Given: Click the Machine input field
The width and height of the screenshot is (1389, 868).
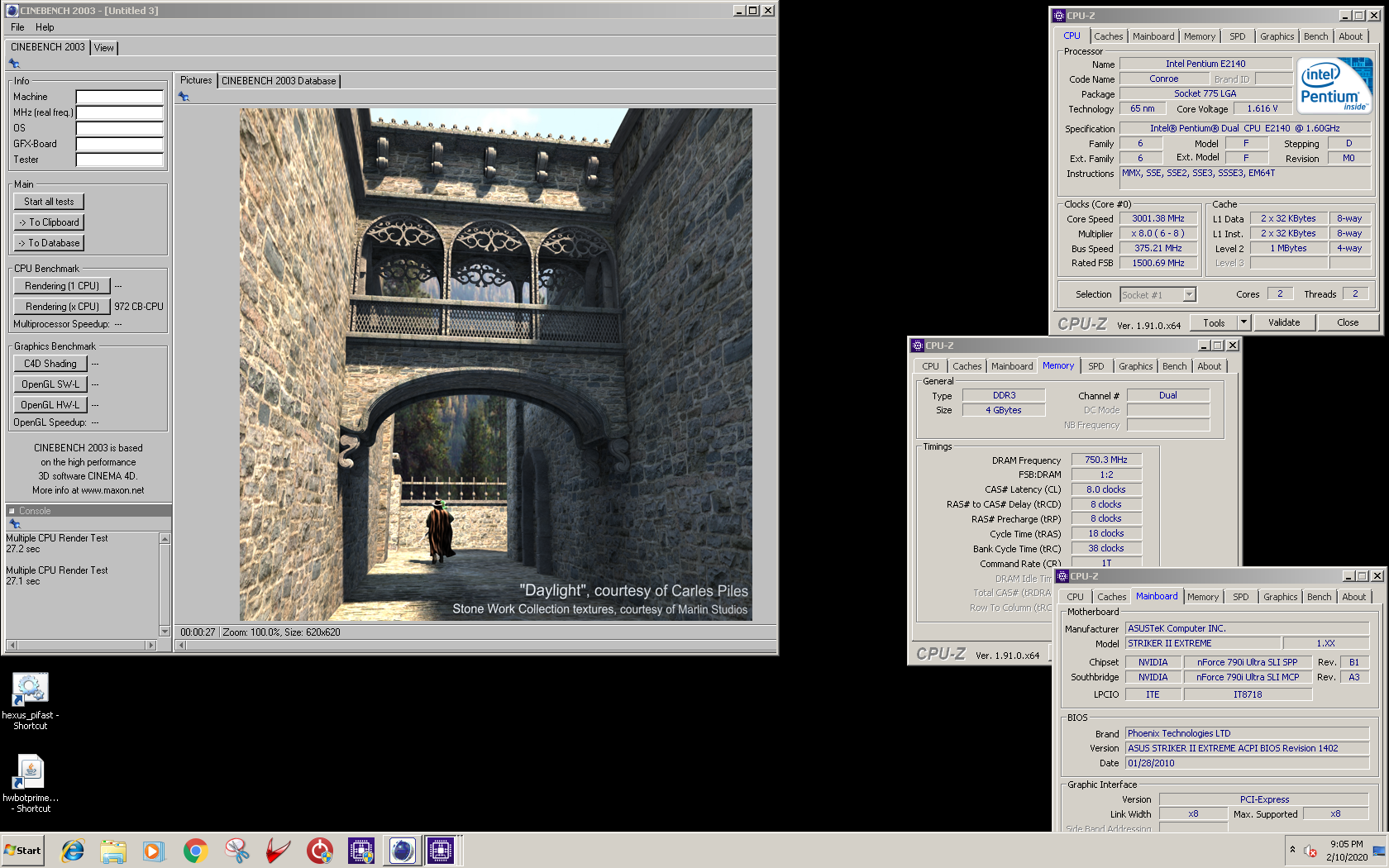Looking at the screenshot, I should [120, 97].
